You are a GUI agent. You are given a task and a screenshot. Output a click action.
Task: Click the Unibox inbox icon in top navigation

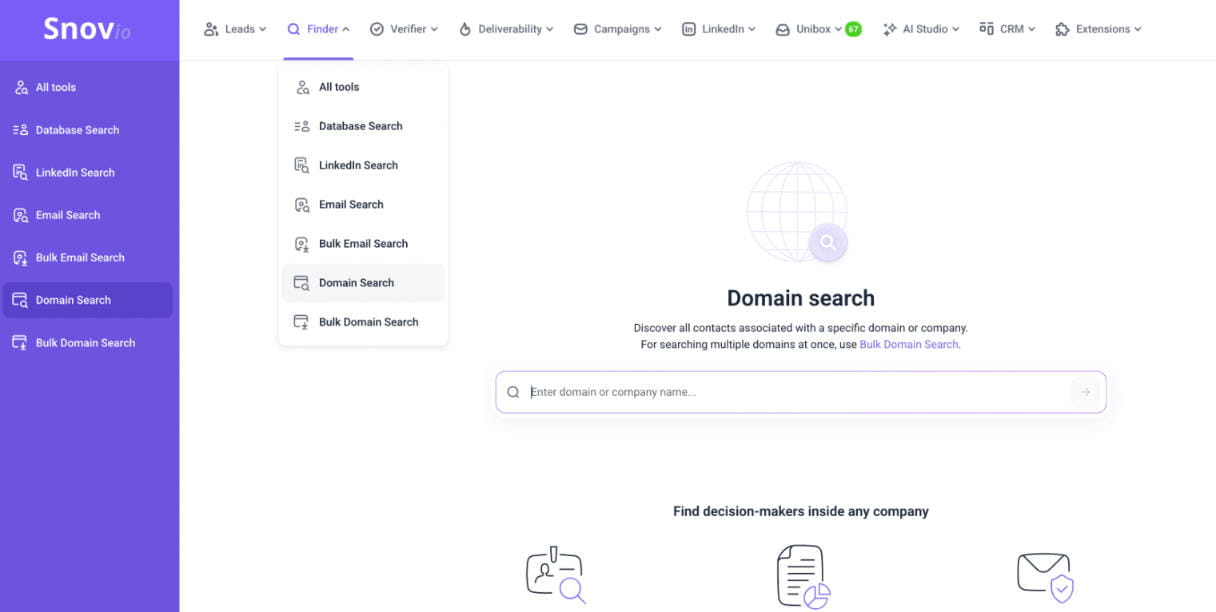click(783, 30)
